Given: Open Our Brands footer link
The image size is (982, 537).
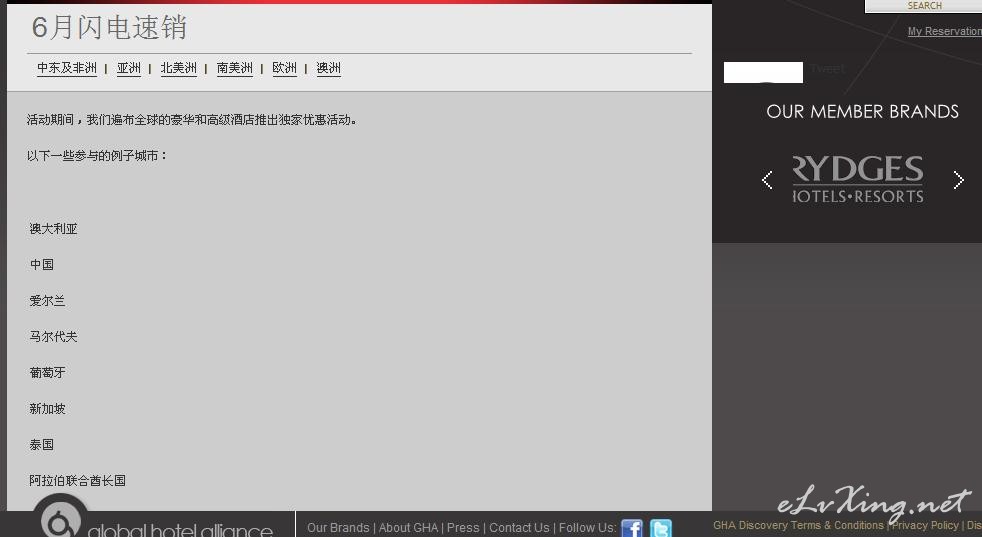Looking at the screenshot, I should coord(338,528).
